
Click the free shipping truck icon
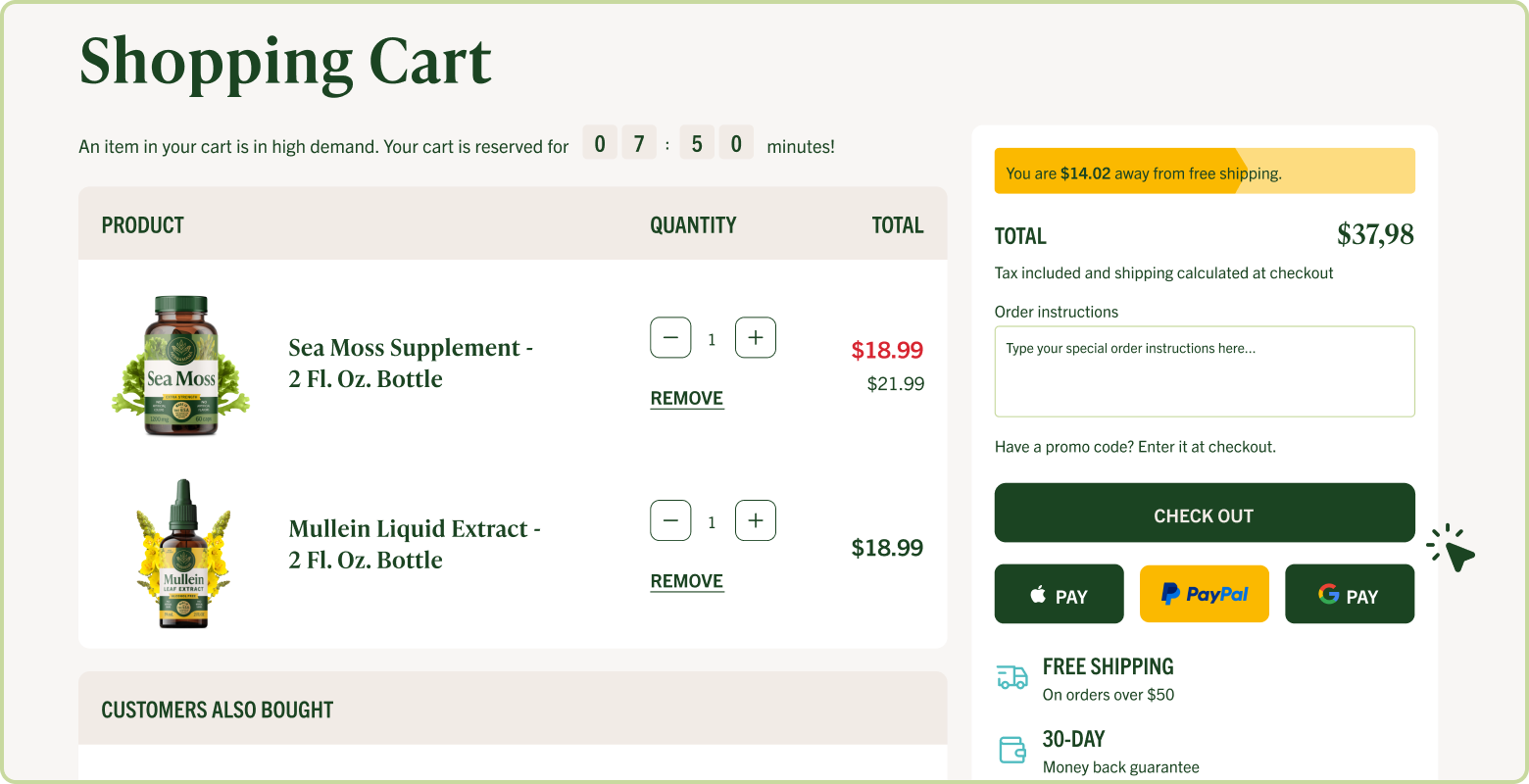click(1011, 677)
